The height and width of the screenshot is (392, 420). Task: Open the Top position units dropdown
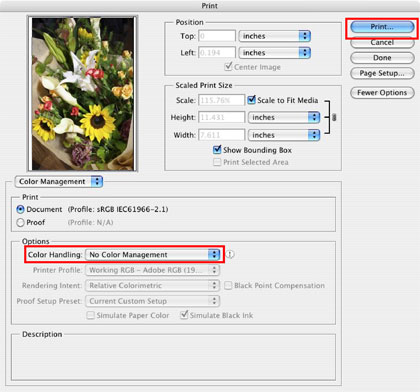275,36
